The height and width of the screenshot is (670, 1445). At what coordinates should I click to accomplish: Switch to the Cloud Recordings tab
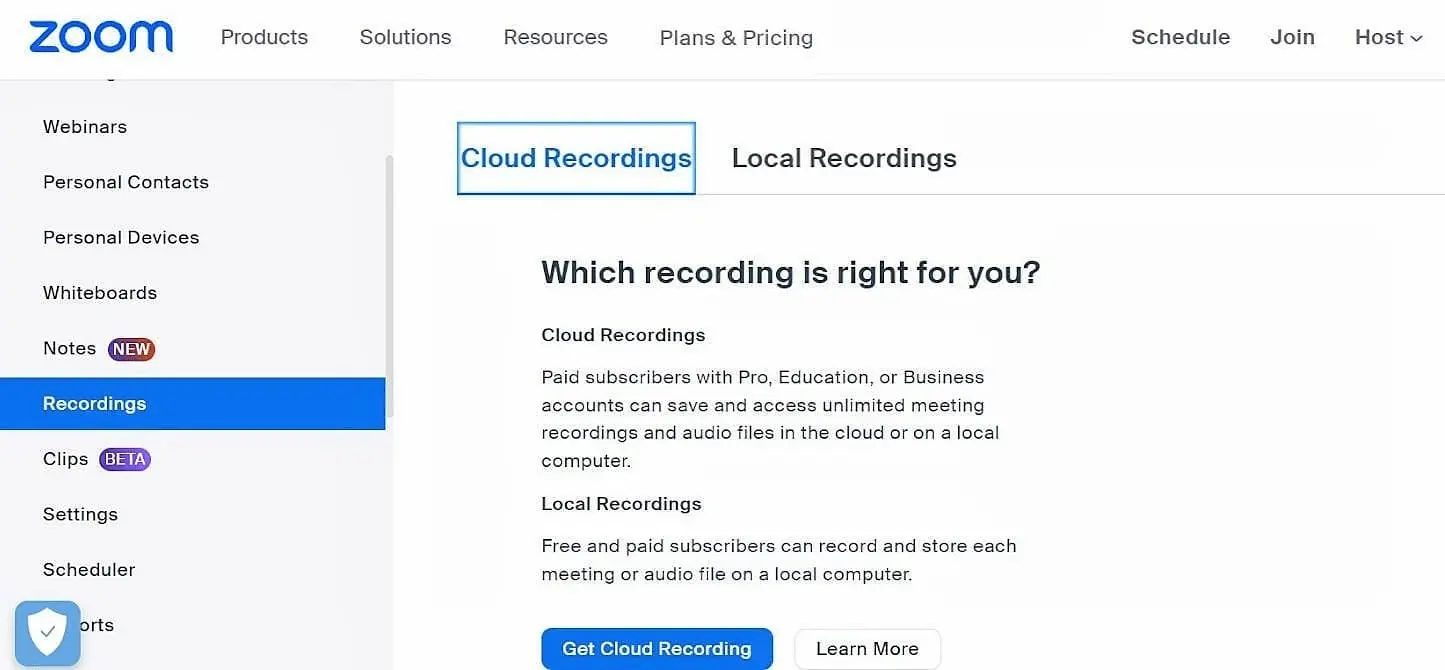coord(576,158)
